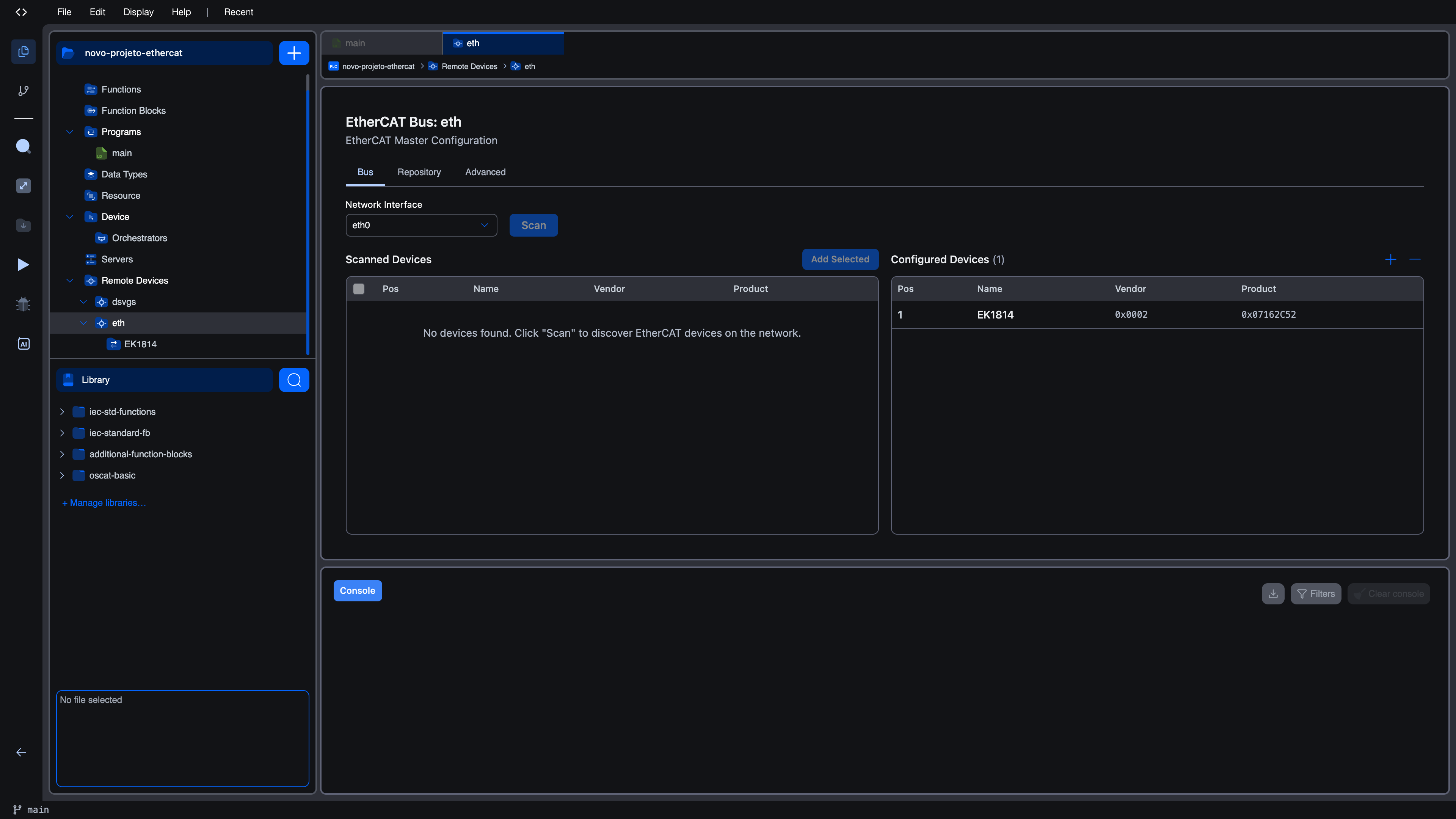Viewport: 1456px width, 819px height.
Task: Click the EK1814 device icon in tree
Action: (x=114, y=344)
